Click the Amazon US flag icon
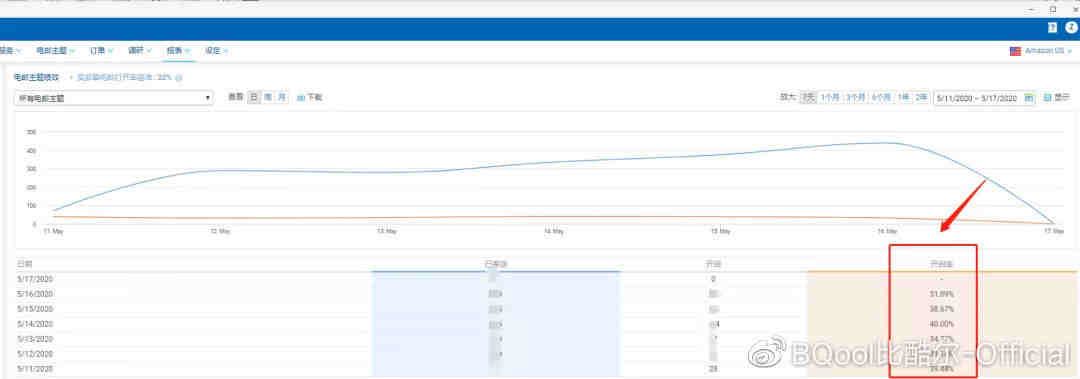 click(1015, 51)
